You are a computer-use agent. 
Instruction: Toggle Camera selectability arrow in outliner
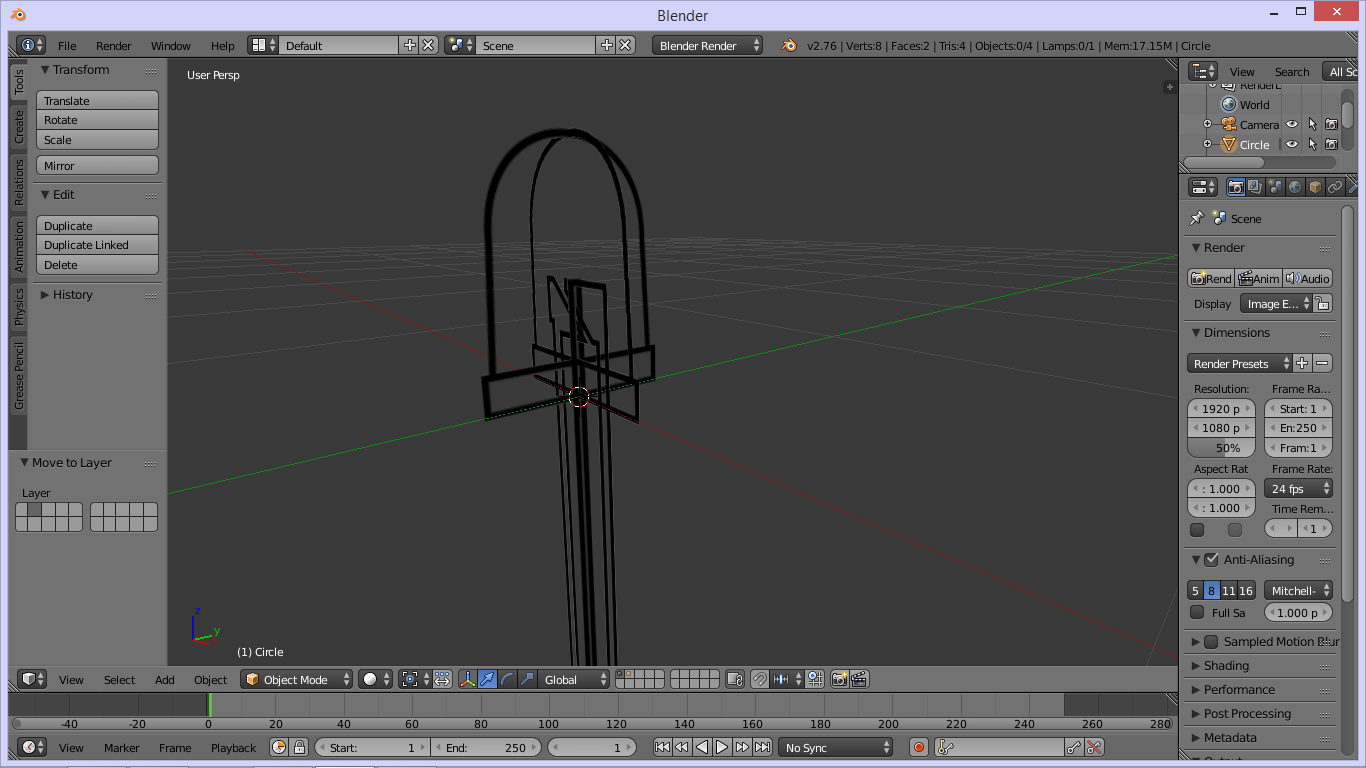coord(1312,124)
